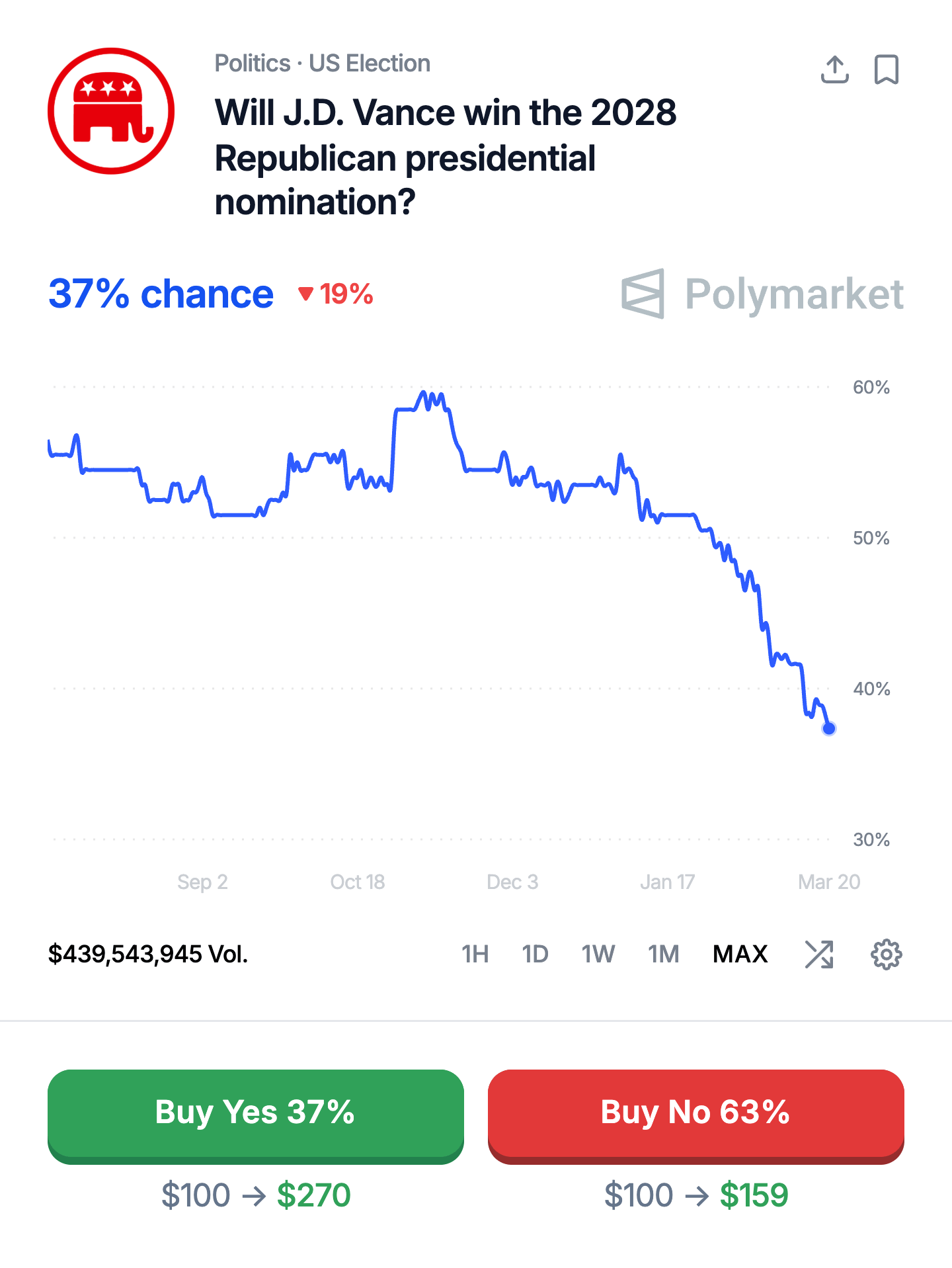Bookmark this Vance nomination market
This screenshot has width=952, height=1268.
[x=886, y=69]
